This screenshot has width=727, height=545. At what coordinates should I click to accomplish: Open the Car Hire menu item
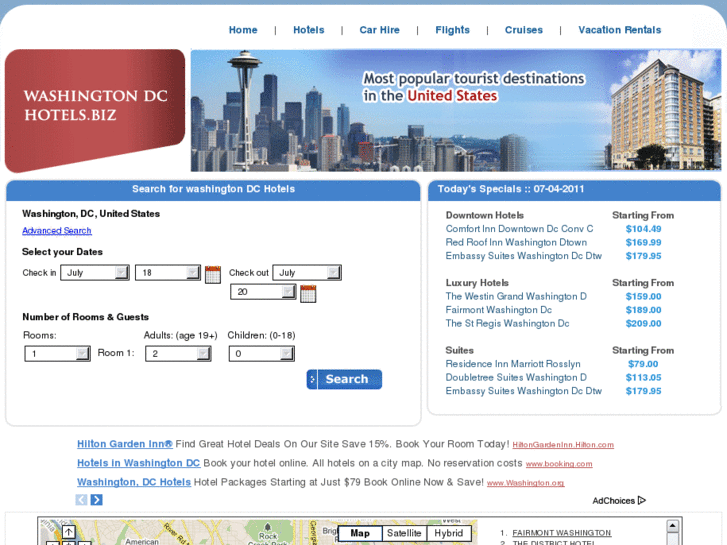(x=379, y=30)
